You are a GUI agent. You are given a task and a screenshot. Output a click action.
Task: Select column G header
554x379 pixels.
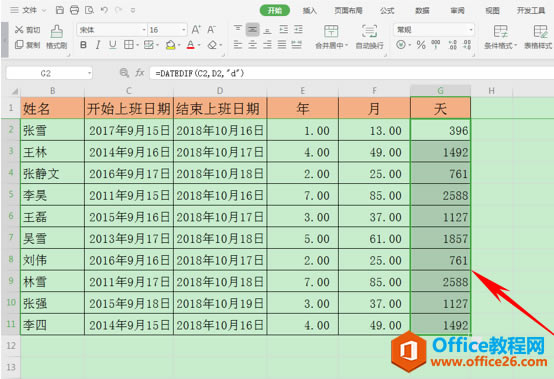(x=440, y=91)
